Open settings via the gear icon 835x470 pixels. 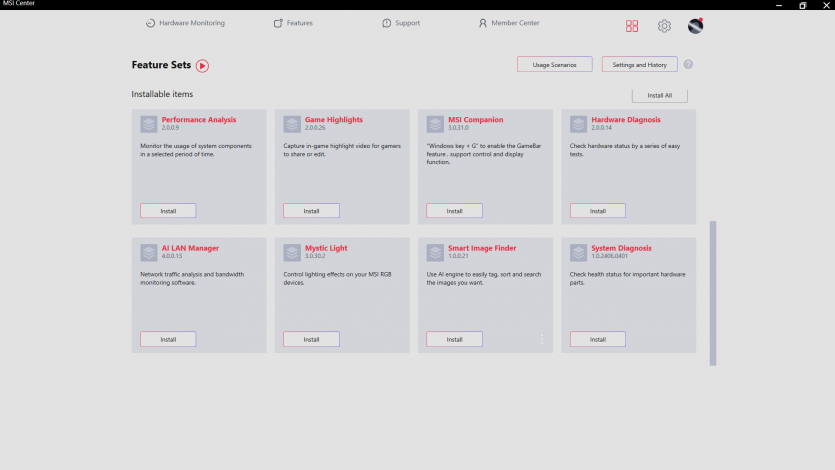pos(664,26)
